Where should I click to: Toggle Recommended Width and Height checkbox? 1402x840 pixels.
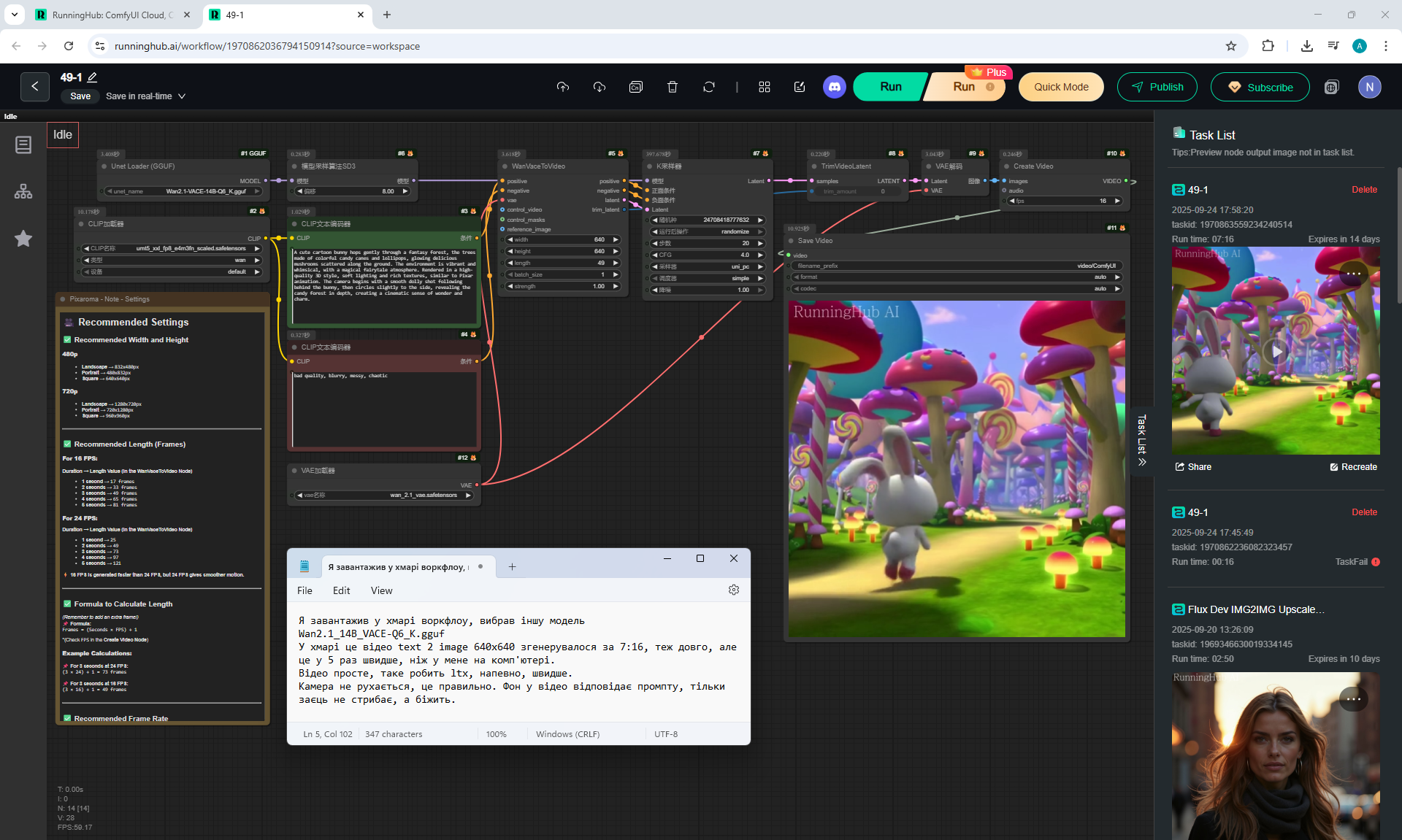67,340
